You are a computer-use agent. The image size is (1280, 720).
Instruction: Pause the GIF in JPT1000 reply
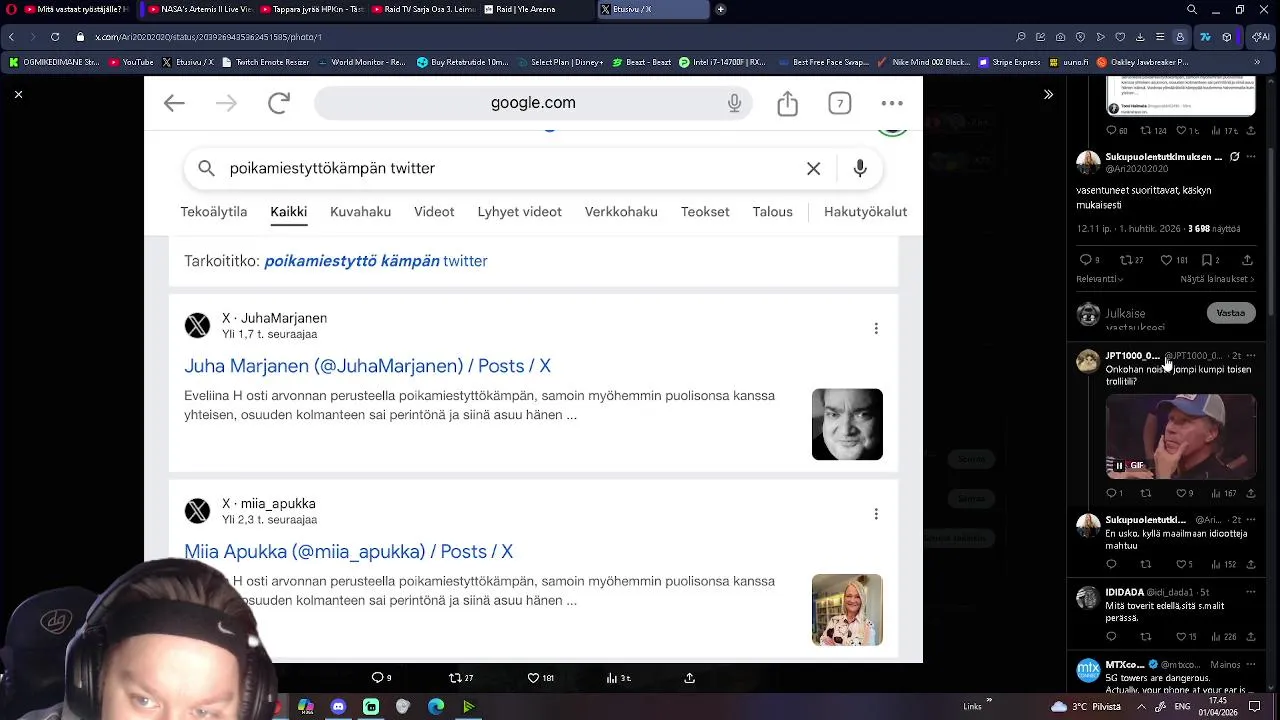[1119, 466]
